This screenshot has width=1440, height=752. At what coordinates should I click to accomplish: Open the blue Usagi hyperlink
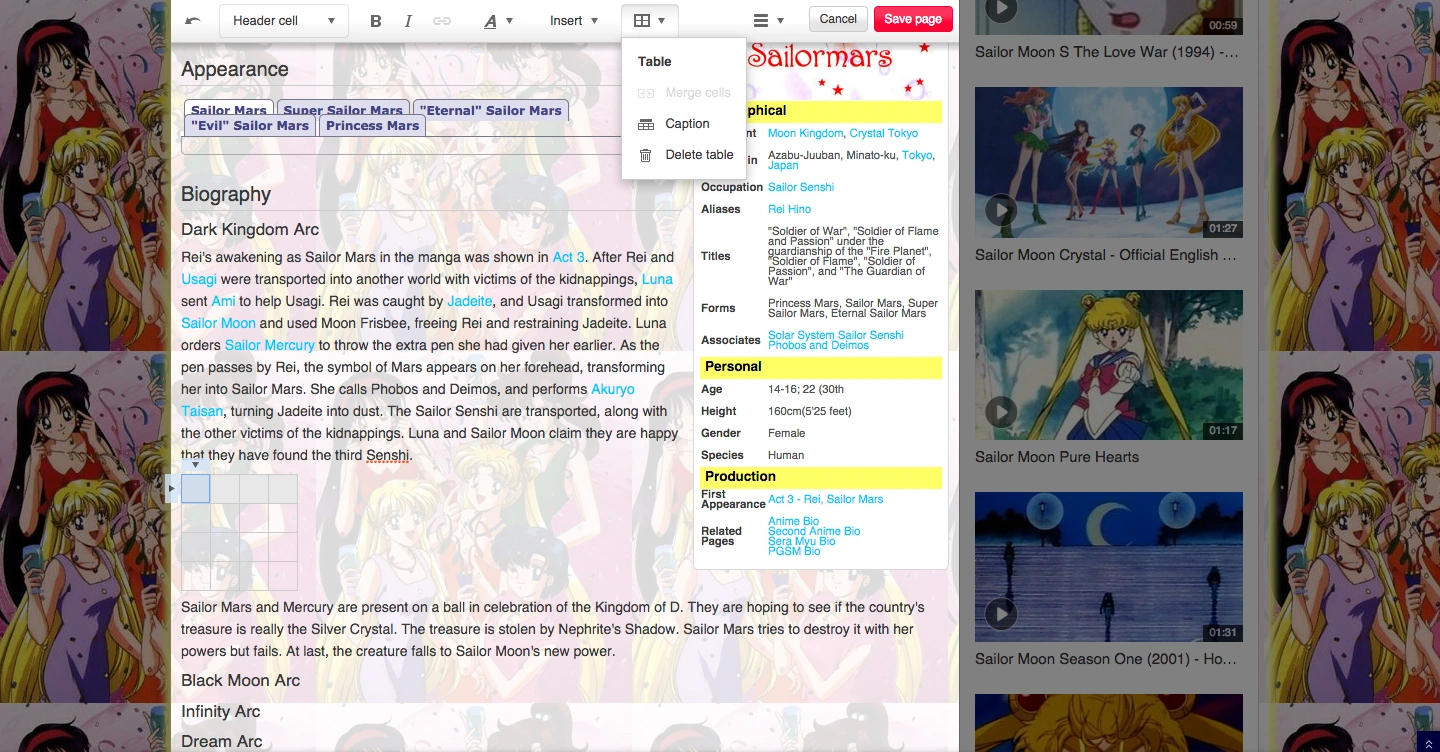pos(198,279)
